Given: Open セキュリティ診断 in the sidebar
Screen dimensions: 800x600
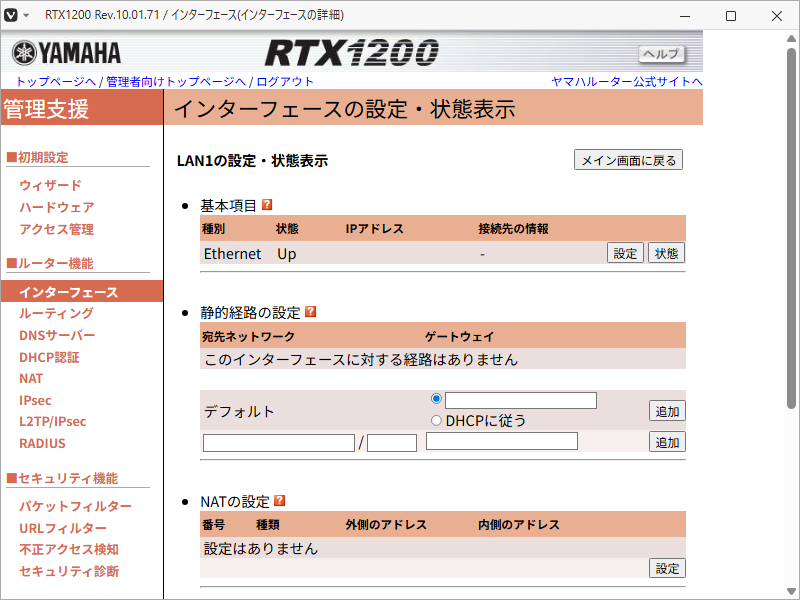Looking at the screenshot, I should click(x=69, y=571).
